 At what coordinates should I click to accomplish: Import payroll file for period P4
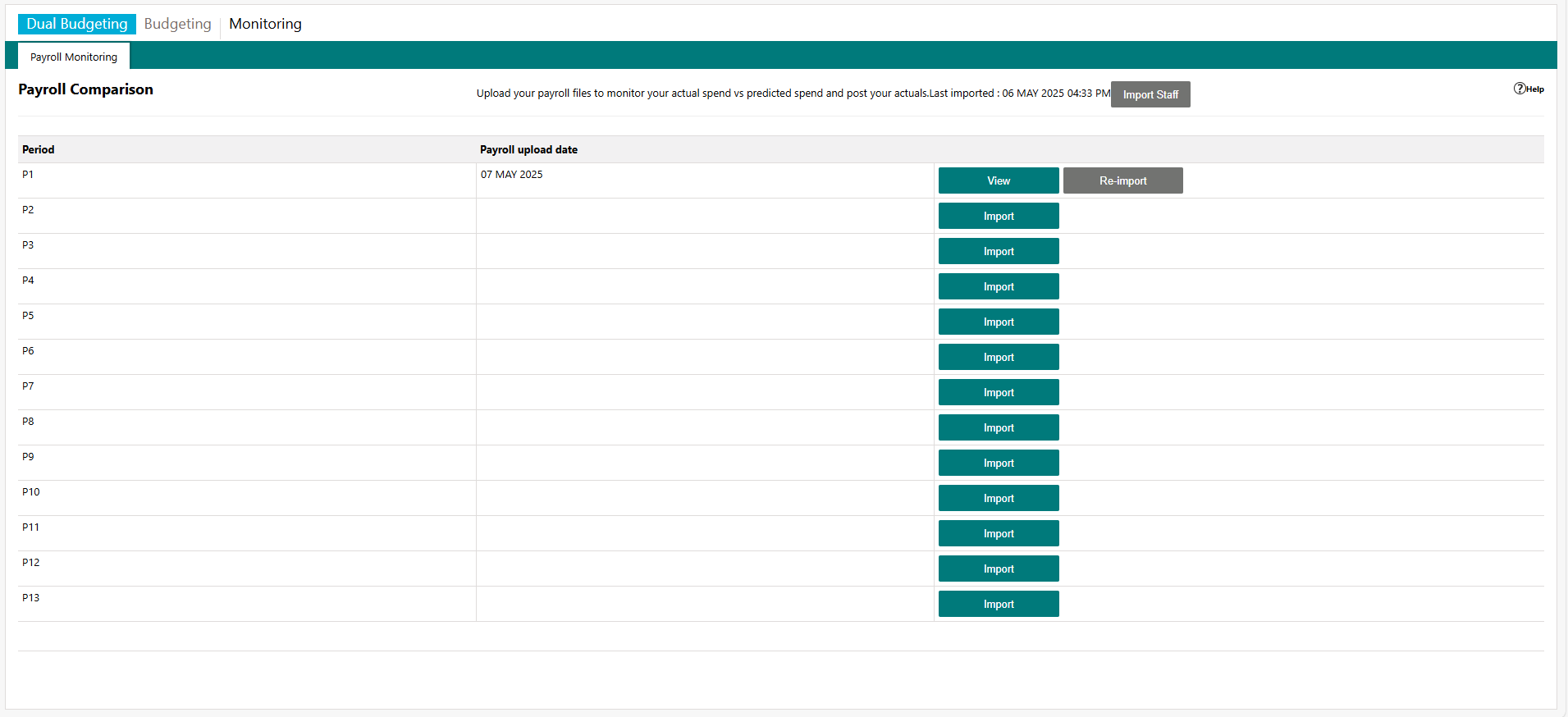tap(999, 286)
